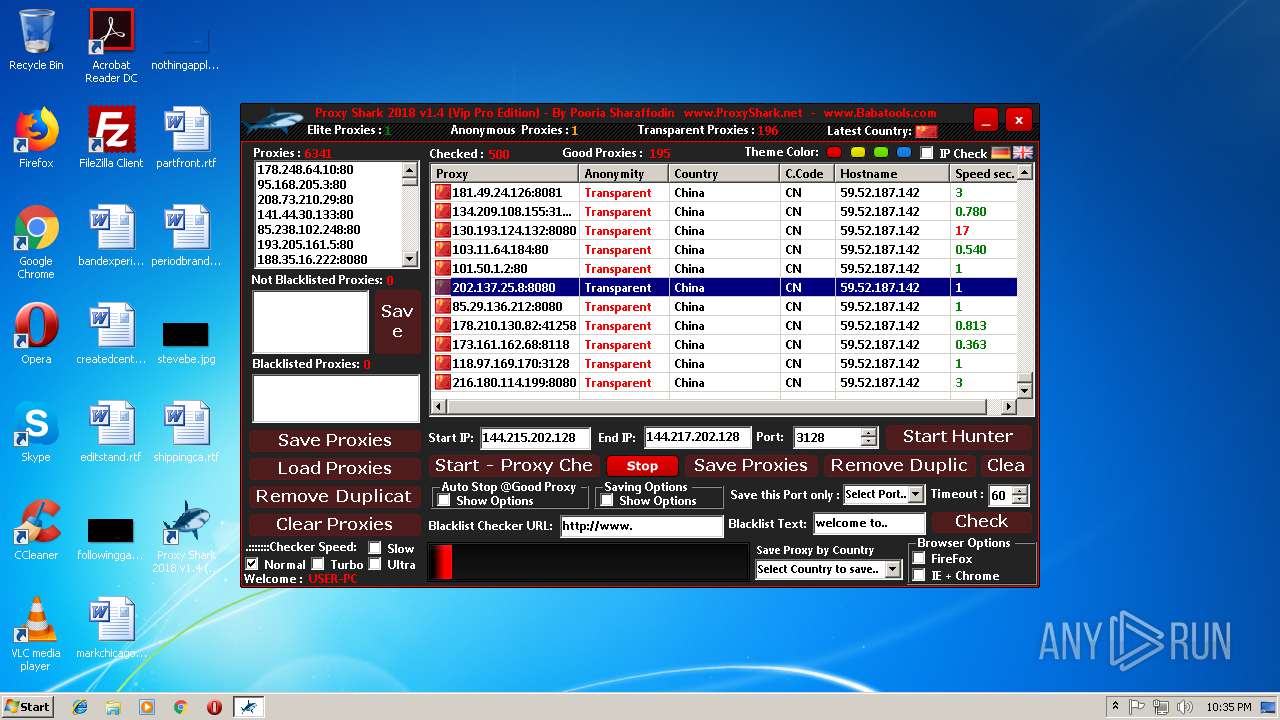Click the Save Proxies button above Load Proxies
The image size is (1280, 720).
point(335,440)
